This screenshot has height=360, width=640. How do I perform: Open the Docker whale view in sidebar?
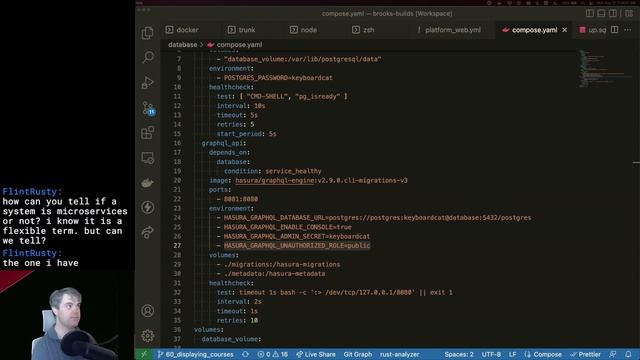point(148,182)
